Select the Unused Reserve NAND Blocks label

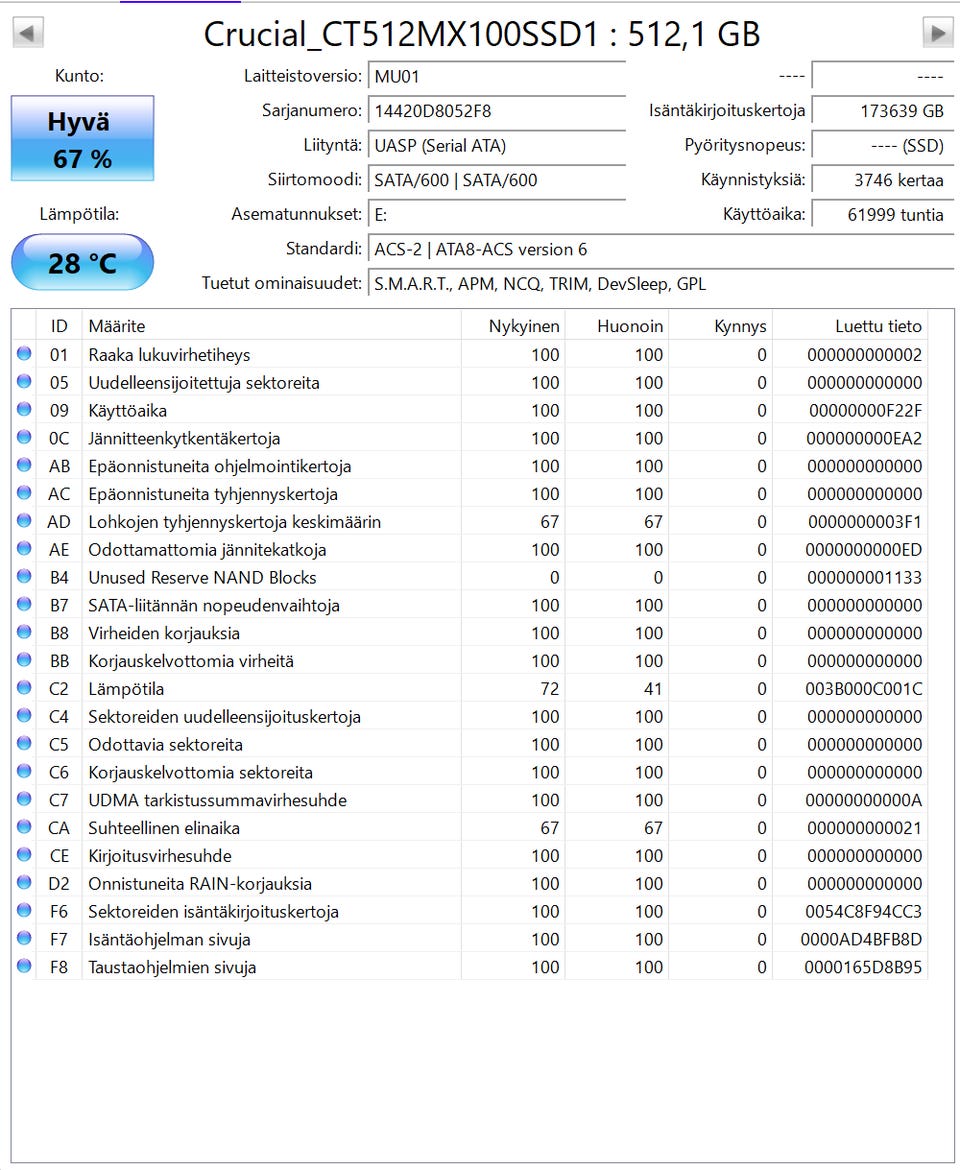tap(202, 578)
